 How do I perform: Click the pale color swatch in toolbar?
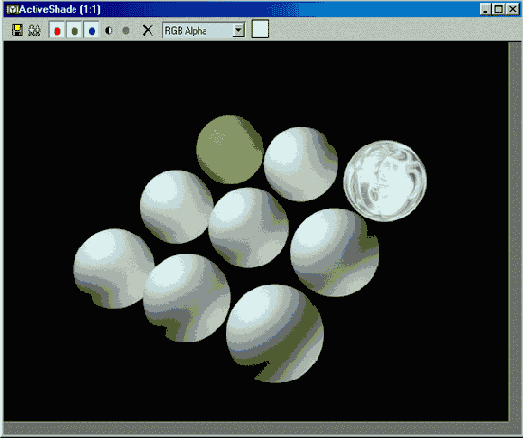[x=260, y=29]
